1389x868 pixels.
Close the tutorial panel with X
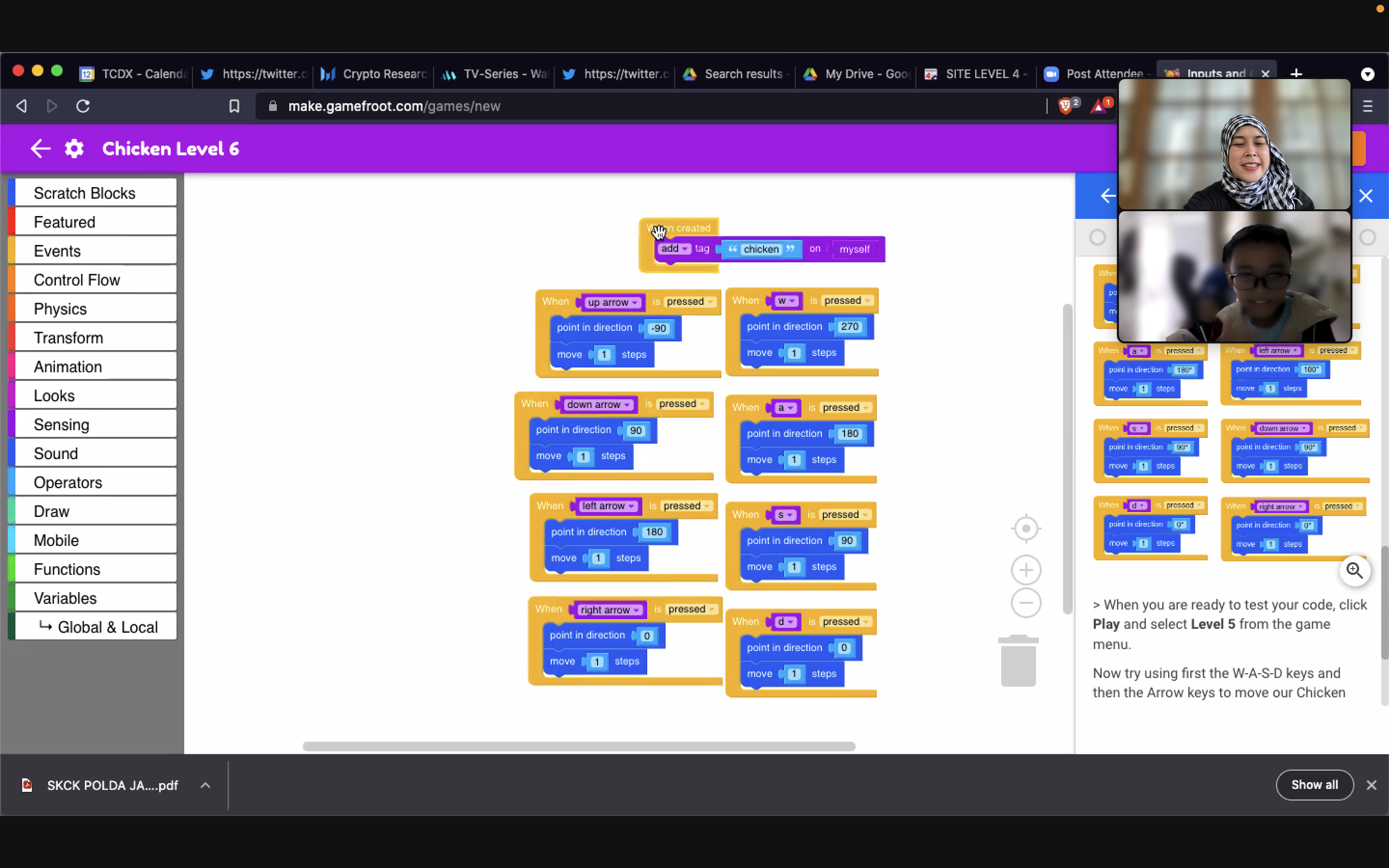(1365, 196)
